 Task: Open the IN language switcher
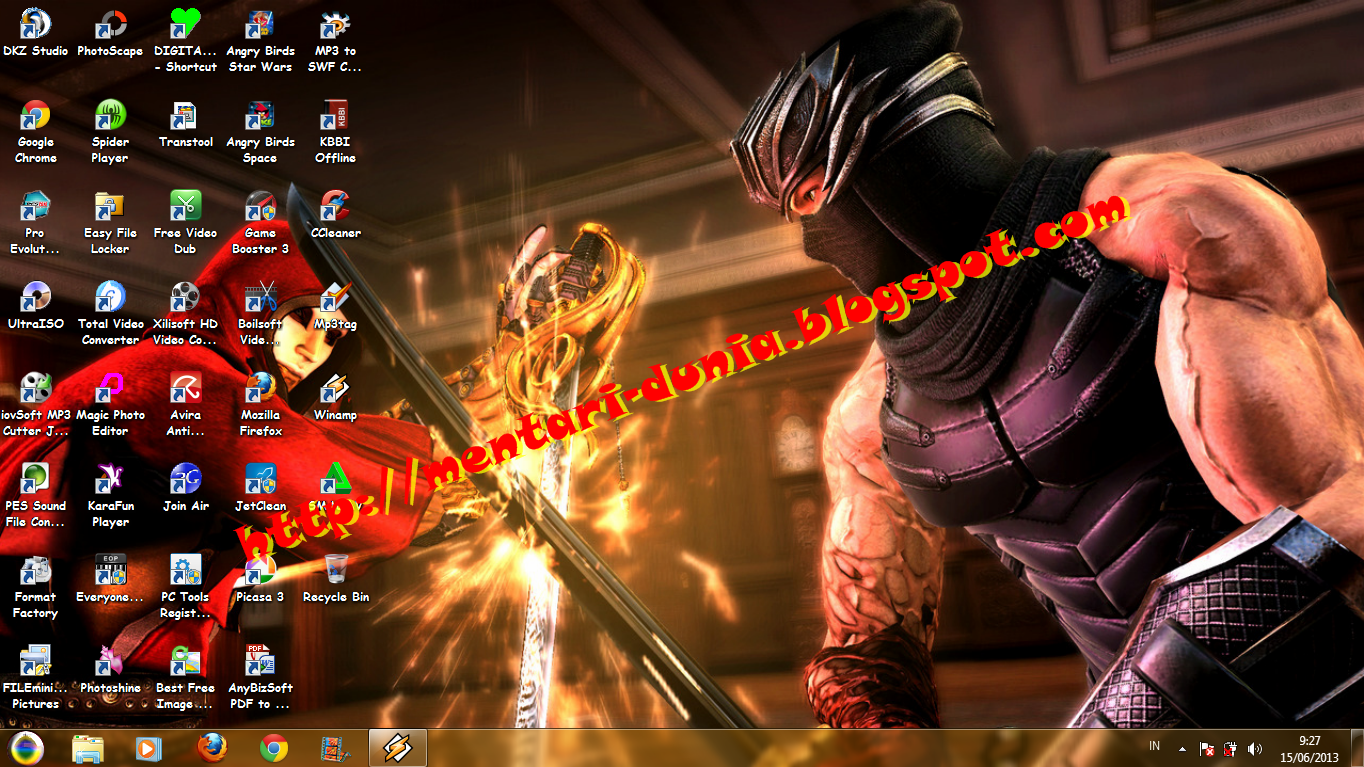1153,745
